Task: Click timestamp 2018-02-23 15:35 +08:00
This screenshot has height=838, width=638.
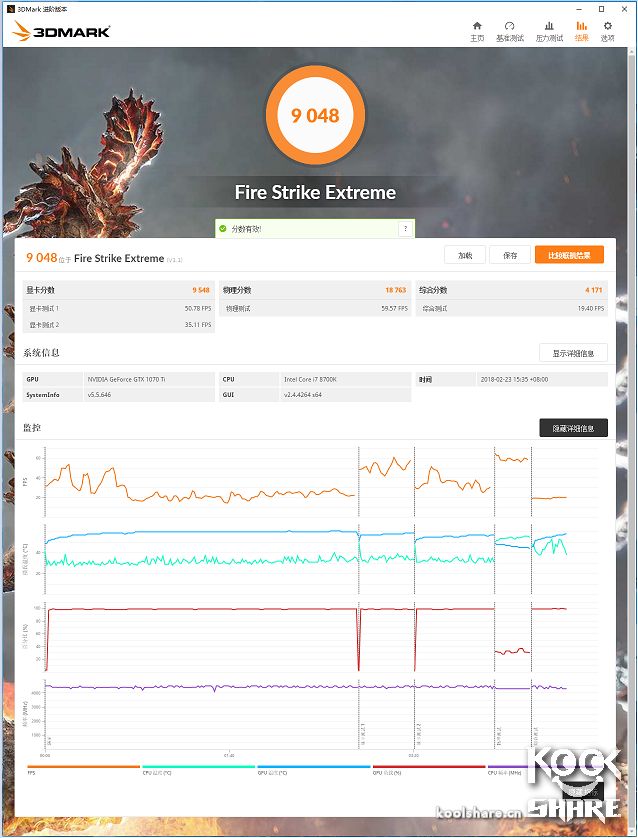Action: (x=514, y=379)
